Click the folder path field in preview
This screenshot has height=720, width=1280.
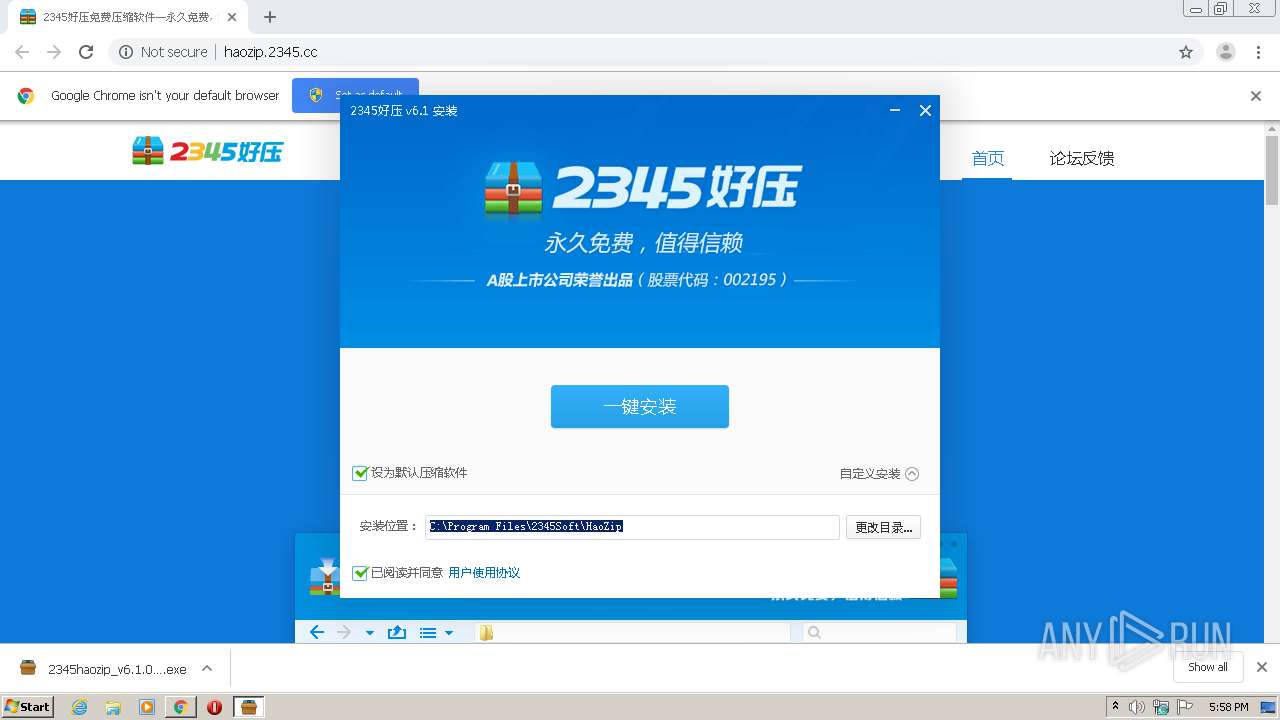[632, 632]
